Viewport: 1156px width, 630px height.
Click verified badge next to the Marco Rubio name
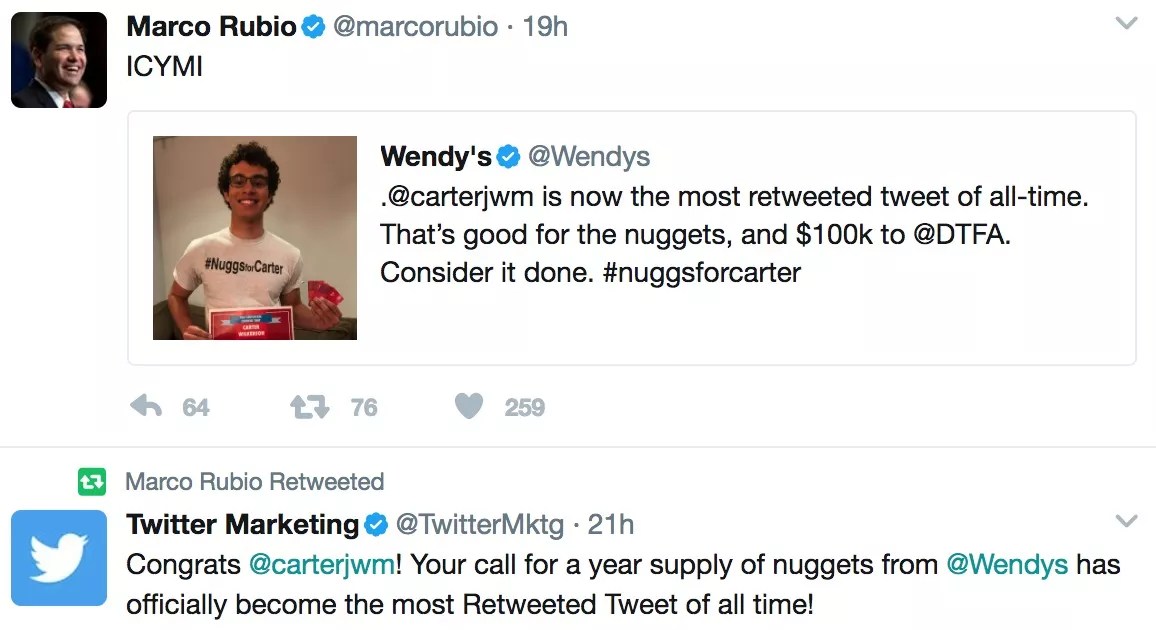pos(313,27)
